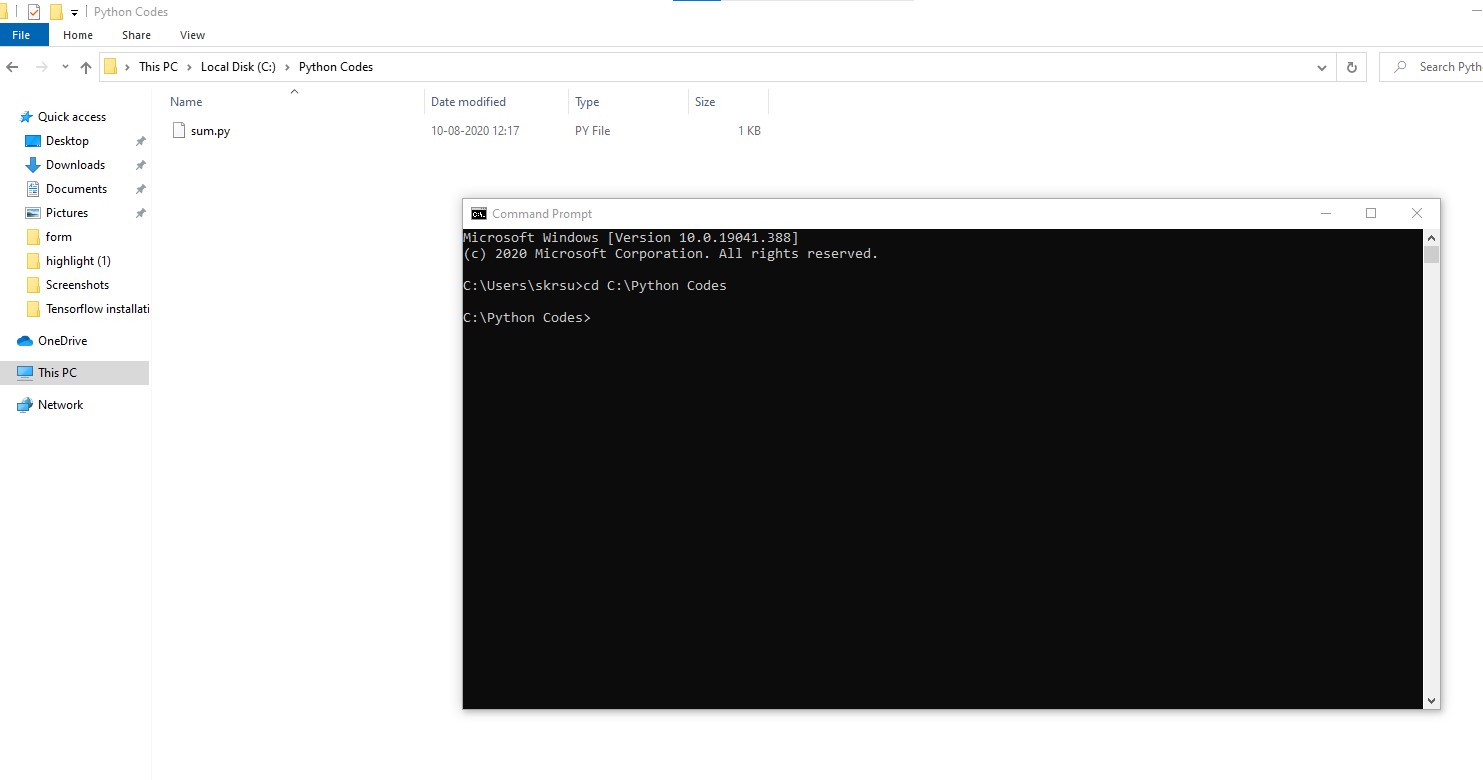Click the cd C:\Python Codes command line

[655, 286]
